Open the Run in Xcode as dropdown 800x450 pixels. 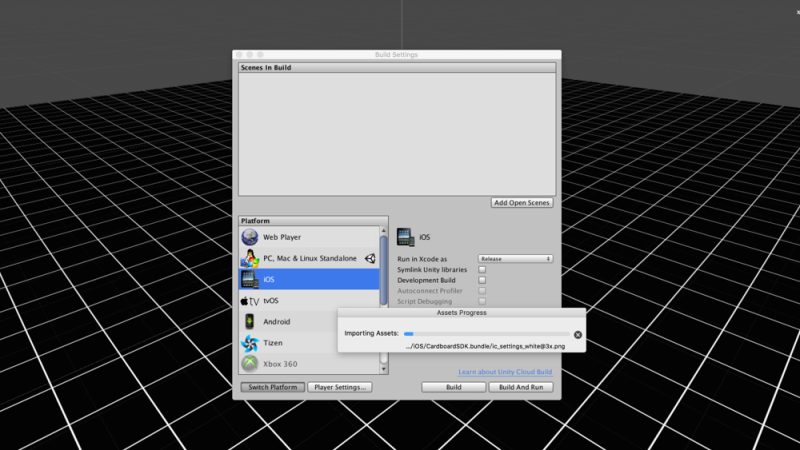(x=515, y=259)
